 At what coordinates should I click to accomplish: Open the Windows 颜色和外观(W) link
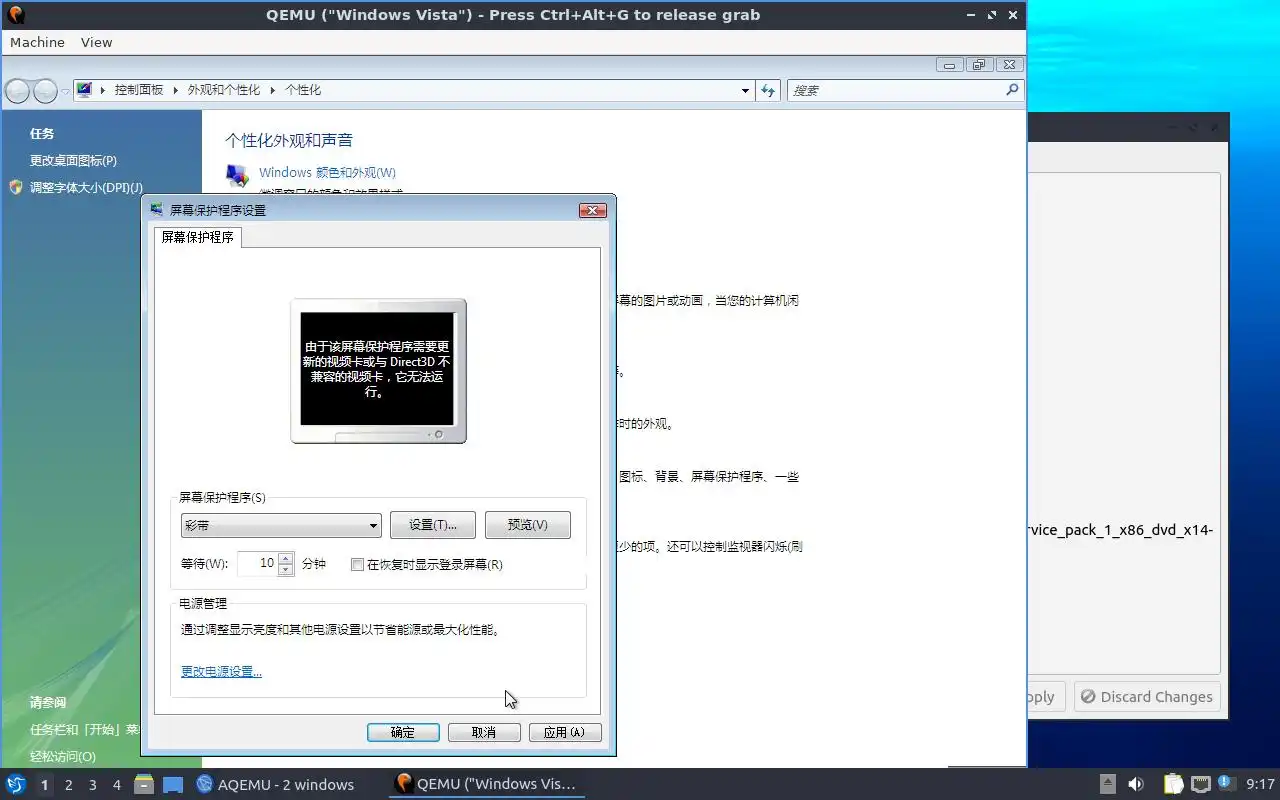pyautogui.click(x=327, y=173)
